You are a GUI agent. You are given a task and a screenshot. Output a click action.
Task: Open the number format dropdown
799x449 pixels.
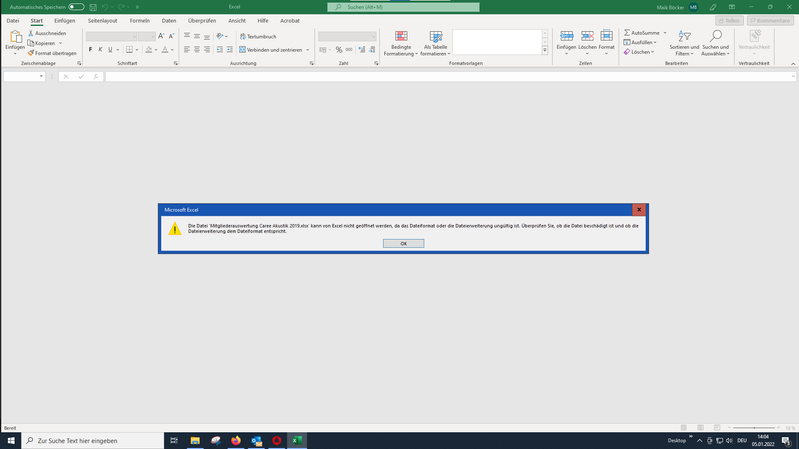[x=373, y=37]
